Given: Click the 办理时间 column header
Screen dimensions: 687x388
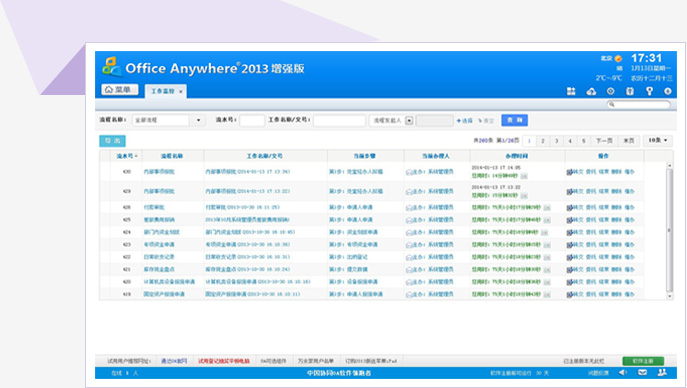Looking at the screenshot, I should pyautogui.click(x=517, y=156).
